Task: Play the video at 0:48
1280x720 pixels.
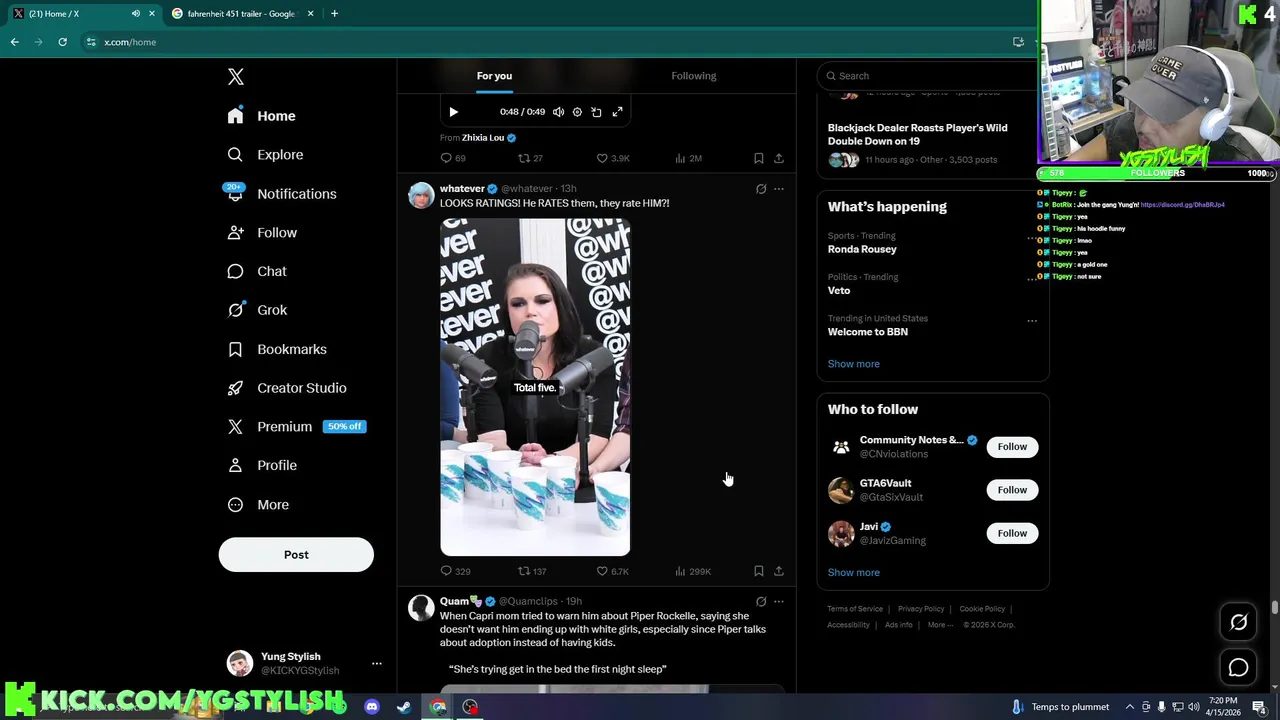Action: point(453,112)
